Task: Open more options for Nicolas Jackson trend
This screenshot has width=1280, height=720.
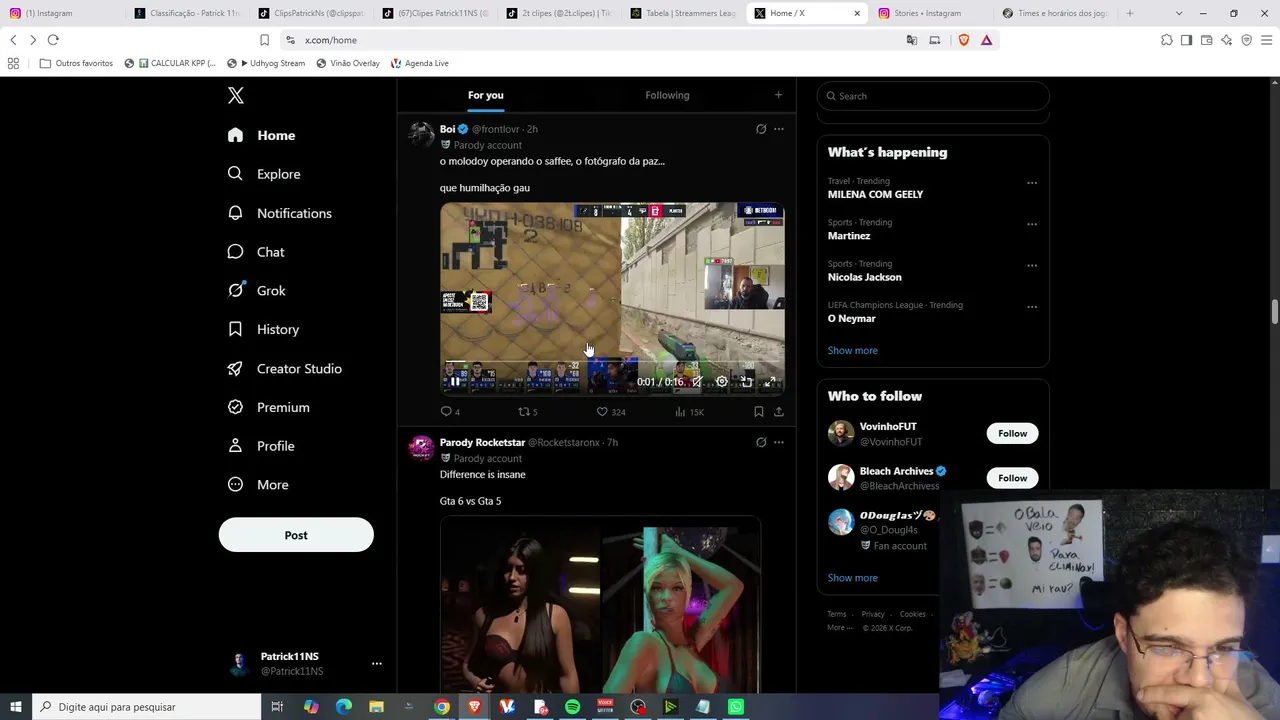Action: pos(1032,266)
